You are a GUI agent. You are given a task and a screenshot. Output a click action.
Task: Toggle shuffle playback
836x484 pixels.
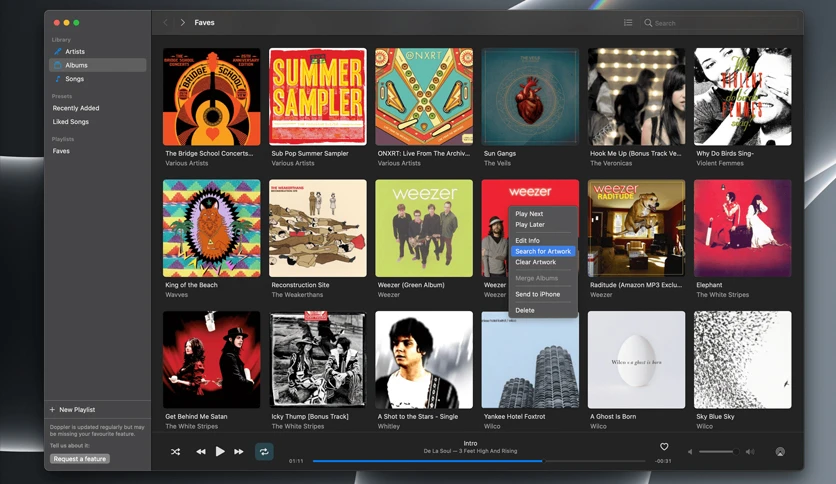click(175, 451)
